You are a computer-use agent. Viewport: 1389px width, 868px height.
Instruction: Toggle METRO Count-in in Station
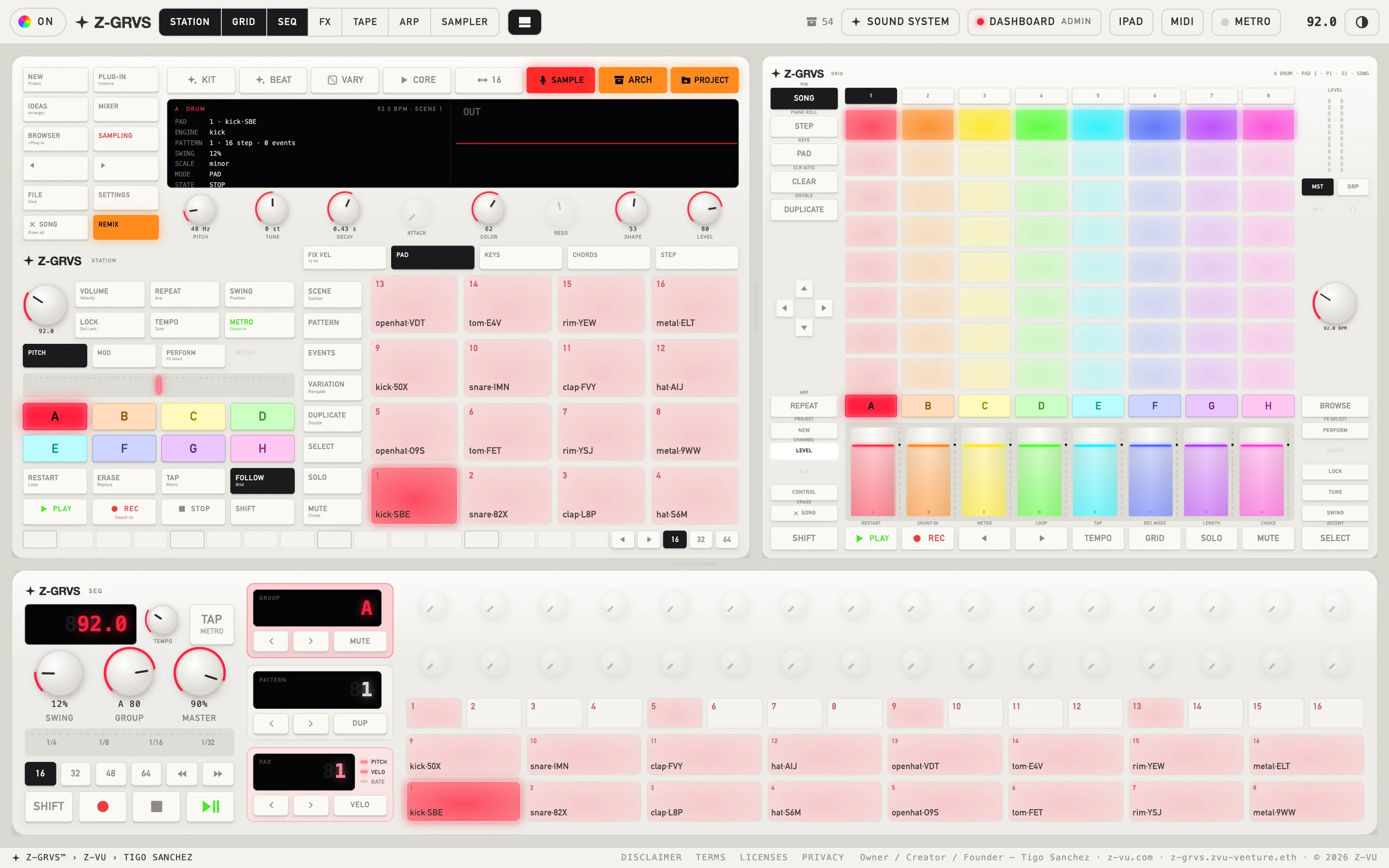259,325
